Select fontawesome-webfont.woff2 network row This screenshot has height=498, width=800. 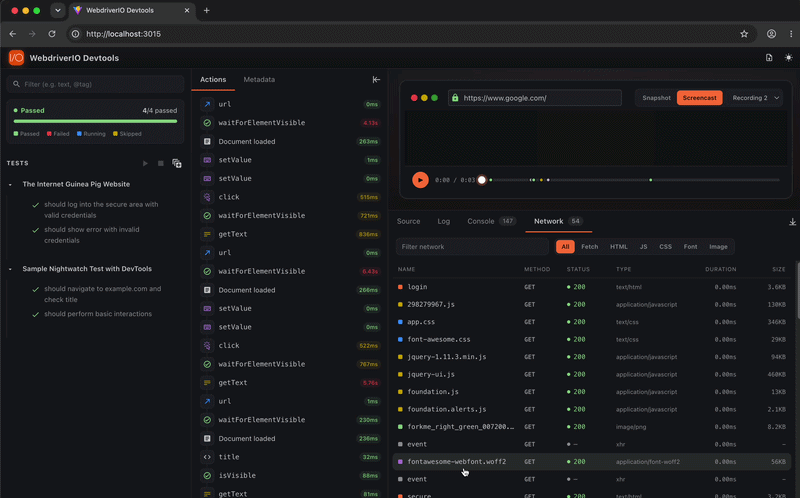pos(592,461)
